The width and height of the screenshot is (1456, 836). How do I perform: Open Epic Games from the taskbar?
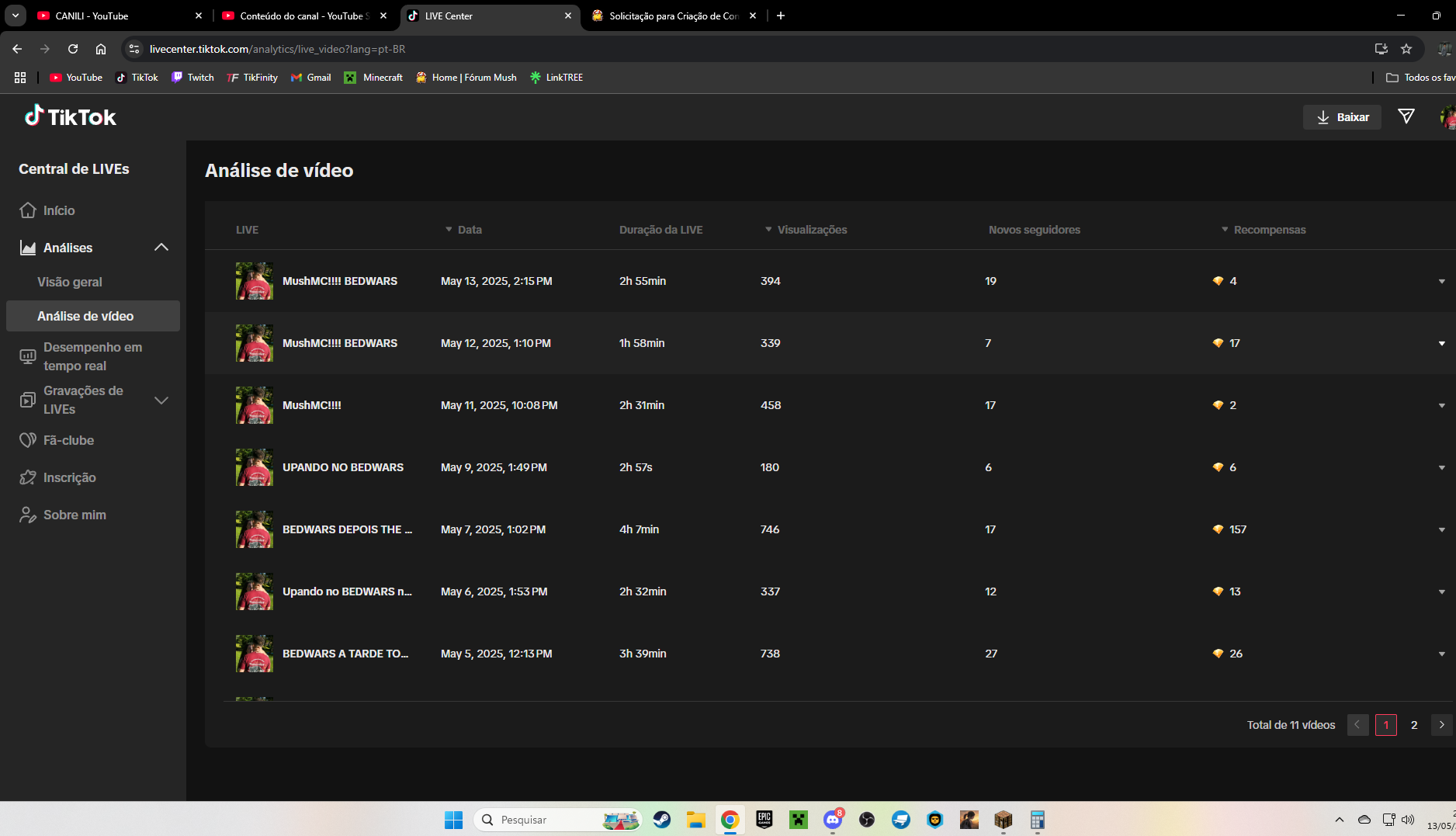[764, 820]
